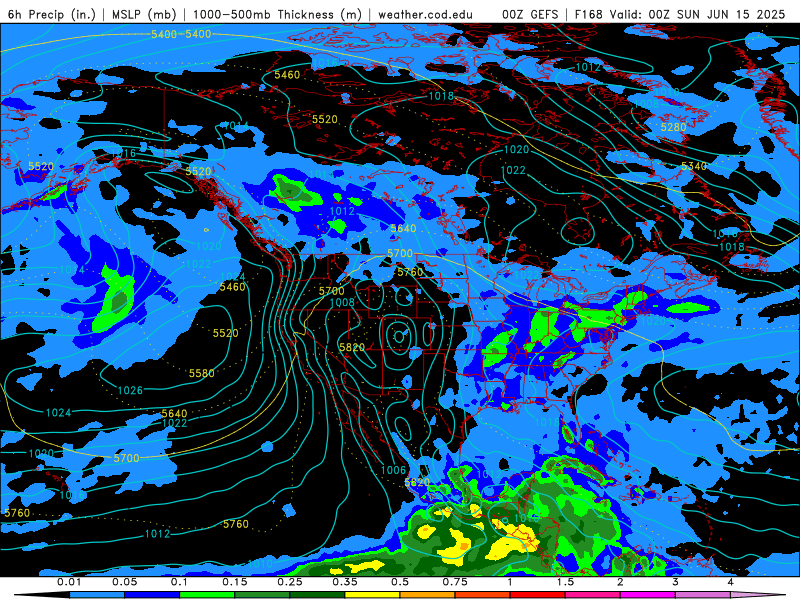Select the yellow 0.35–0.5 legend swatch
The width and height of the screenshot is (800, 600).
[x=372, y=595]
